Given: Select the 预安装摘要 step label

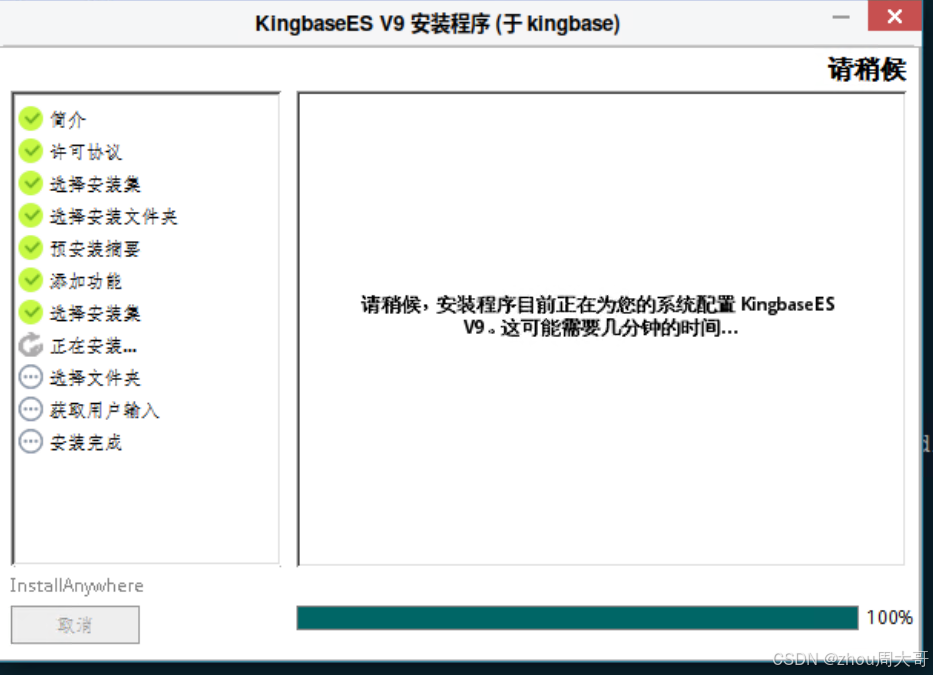Looking at the screenshot, I should (95, 249).
